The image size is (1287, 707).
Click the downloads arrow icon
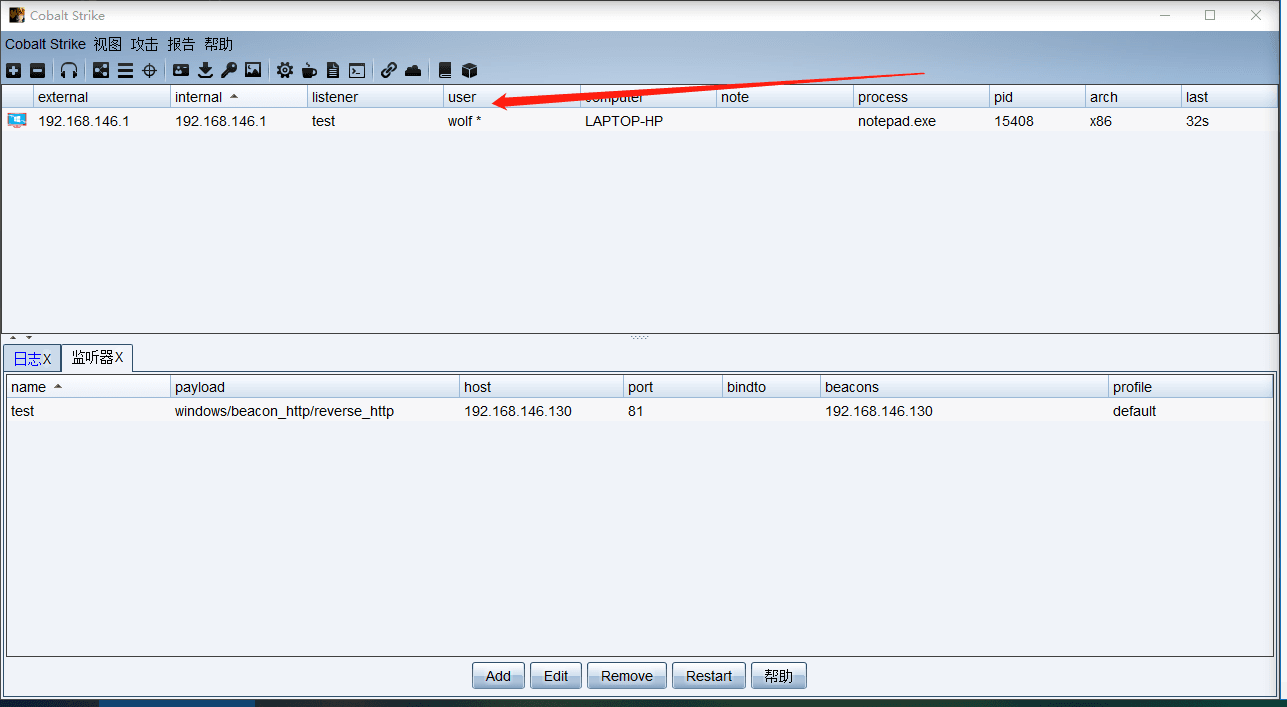click(x=205, y=70)
